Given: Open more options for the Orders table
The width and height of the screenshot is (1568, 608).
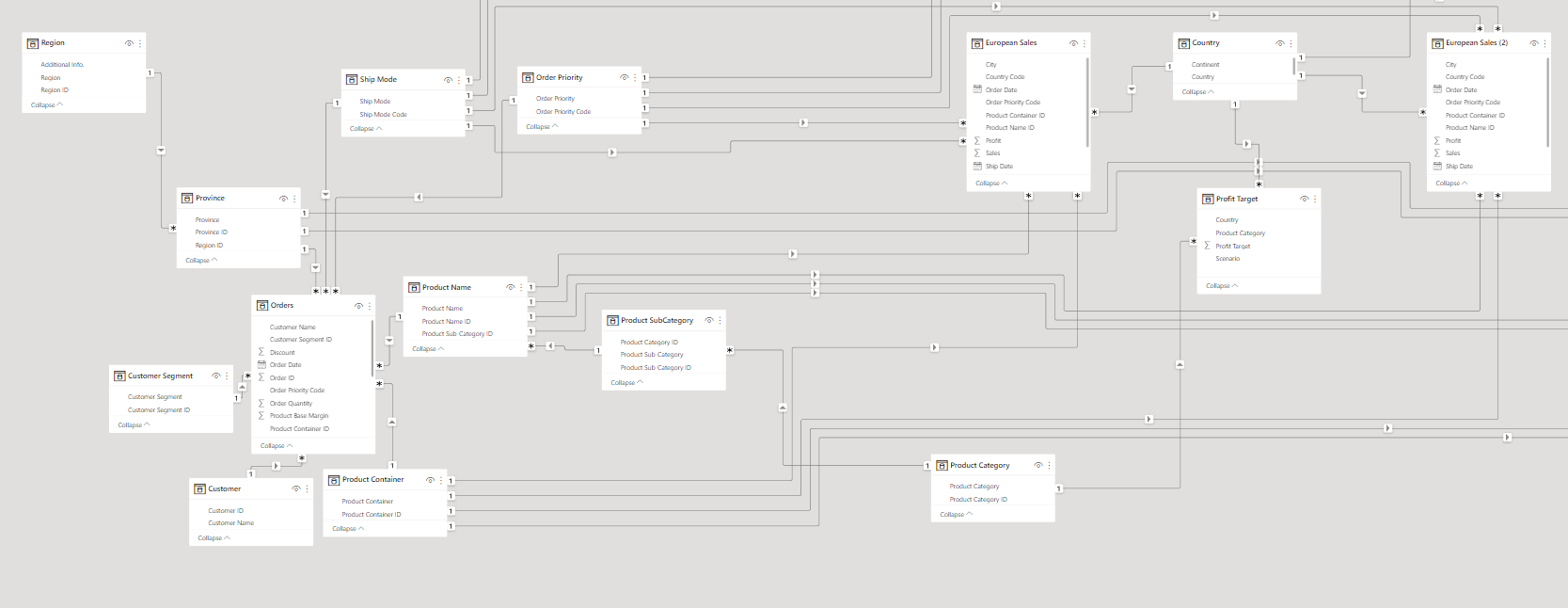Looking at the screenshot, I should click(370, 306).
